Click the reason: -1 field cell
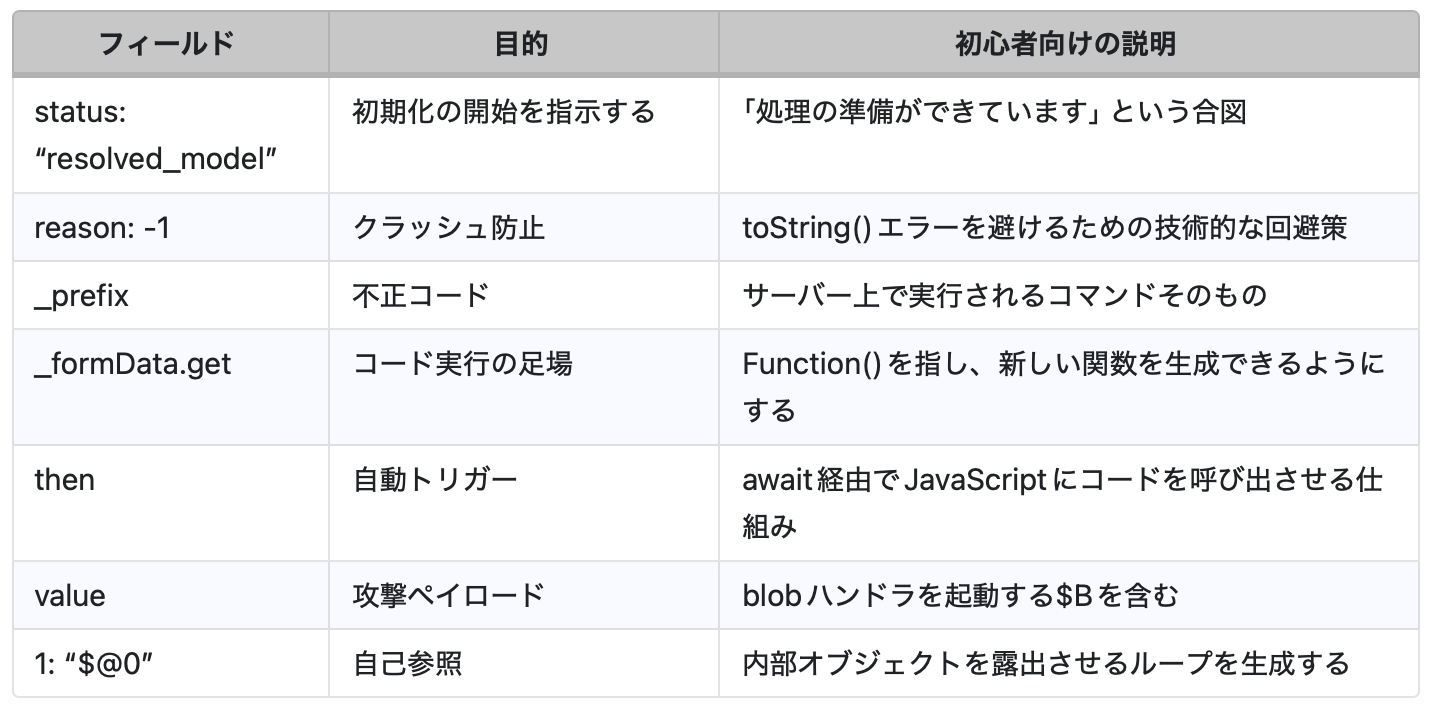The width and height of the screenshot is (1436, 712). (x=102, y=228)
